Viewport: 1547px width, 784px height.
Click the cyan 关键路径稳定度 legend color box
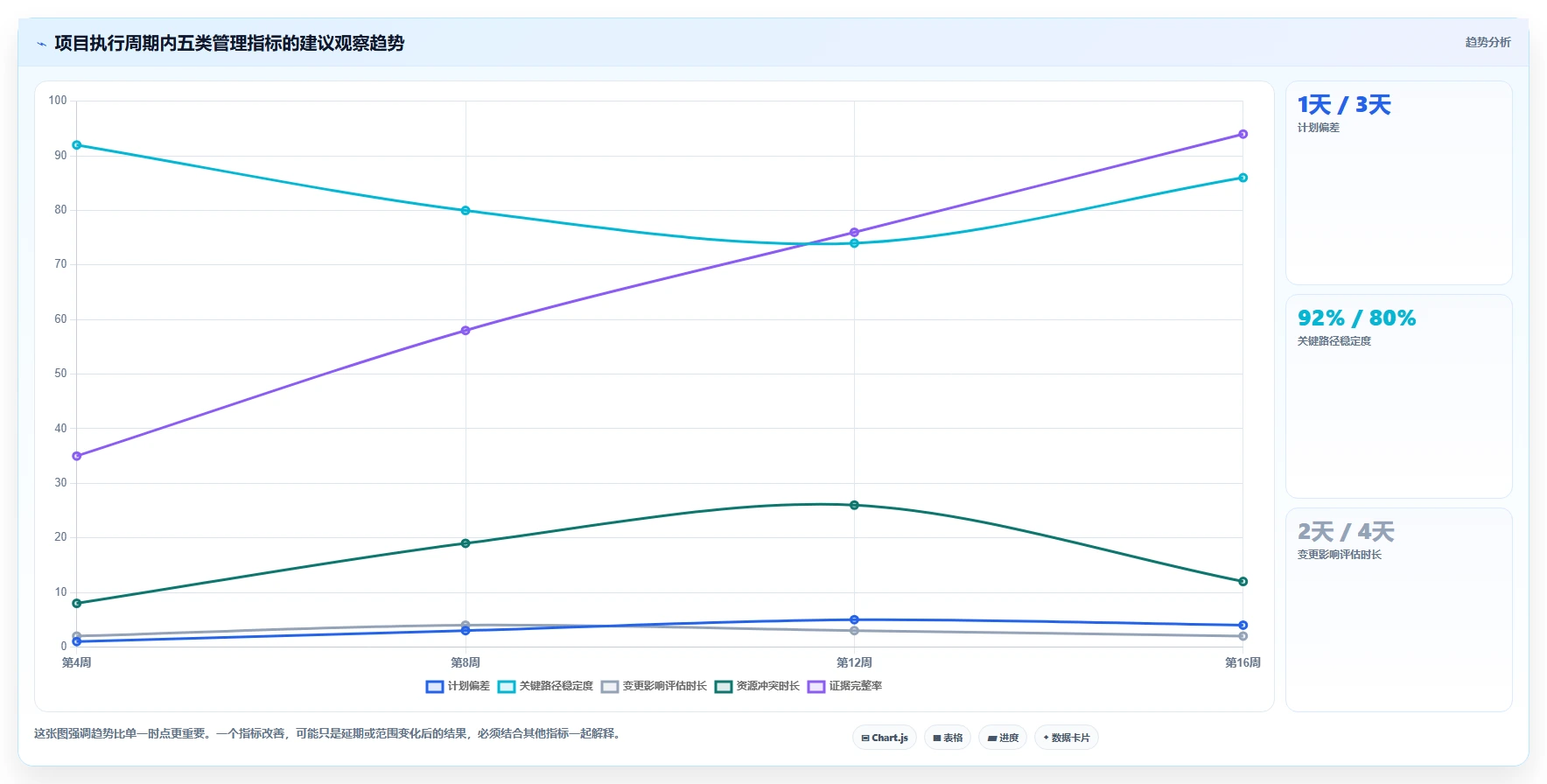[x=507, y=686]
